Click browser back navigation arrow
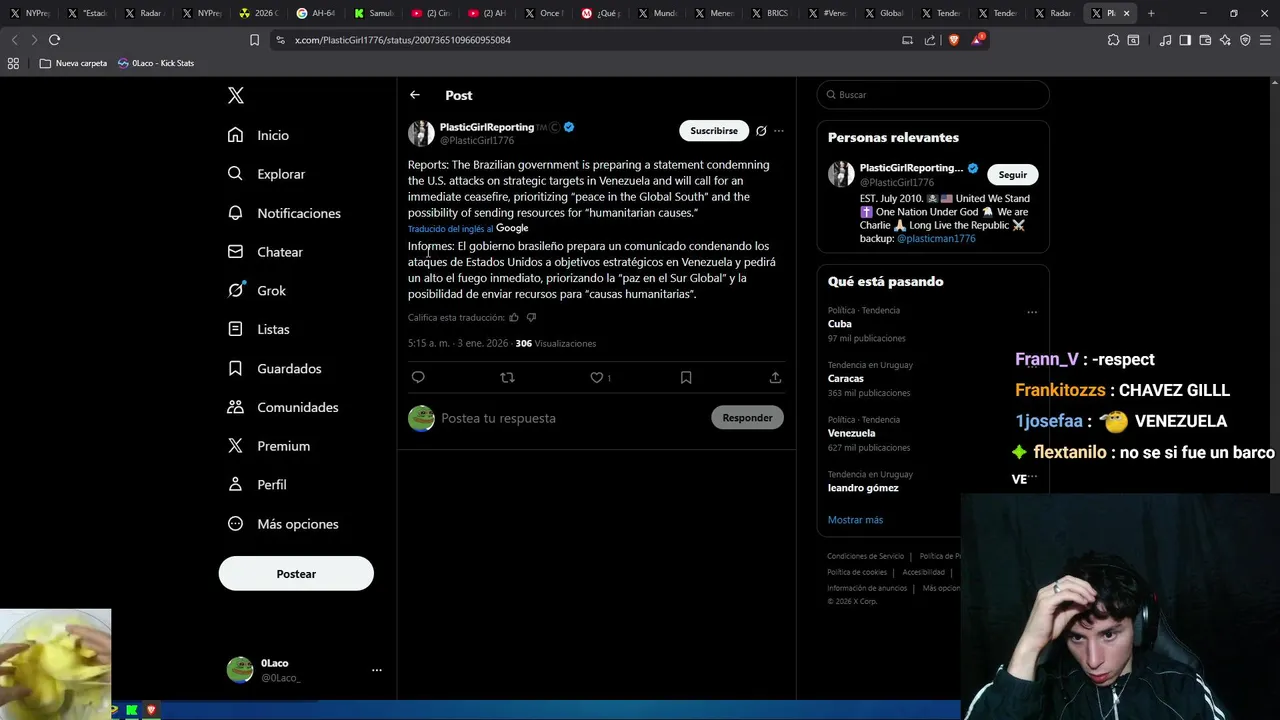This screenshot has height=720, width=1280. click(x=14, y=40)
